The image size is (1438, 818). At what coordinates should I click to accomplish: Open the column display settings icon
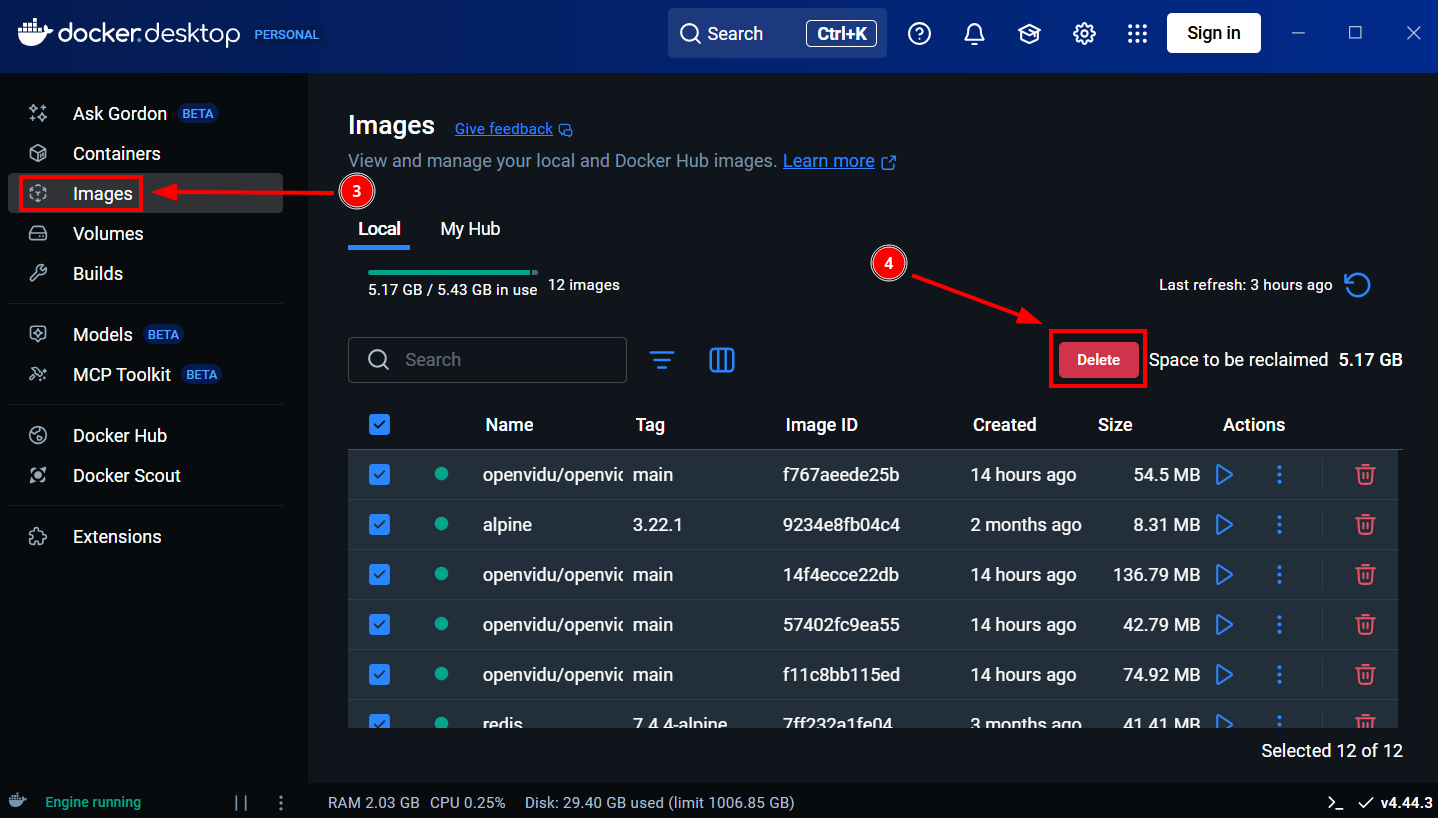pyautogui.click(x=722, y=360)
